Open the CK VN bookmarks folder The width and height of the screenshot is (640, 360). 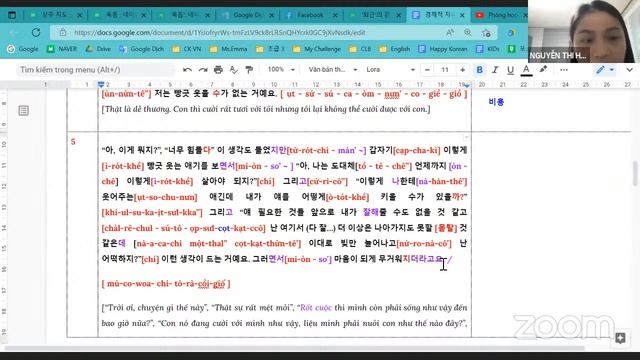[x=187, y=49]
